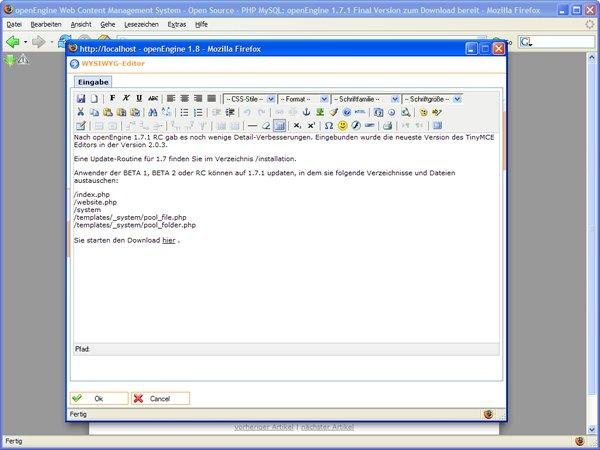Insert a horizontal rule line
600x450 pixels.
(253, 126)
